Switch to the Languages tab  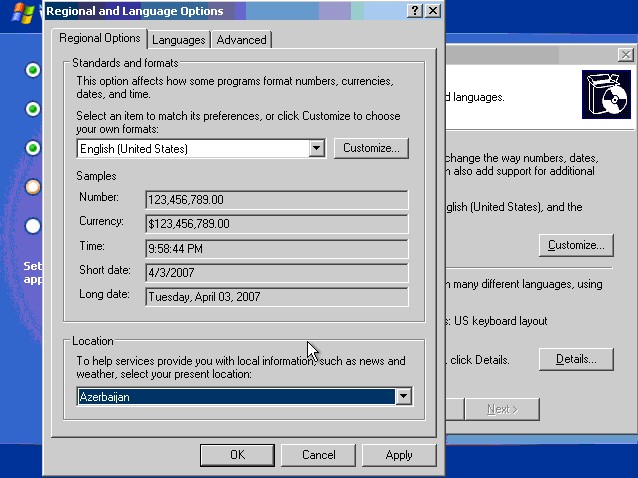pyautogui.click(x=180, y=40)
